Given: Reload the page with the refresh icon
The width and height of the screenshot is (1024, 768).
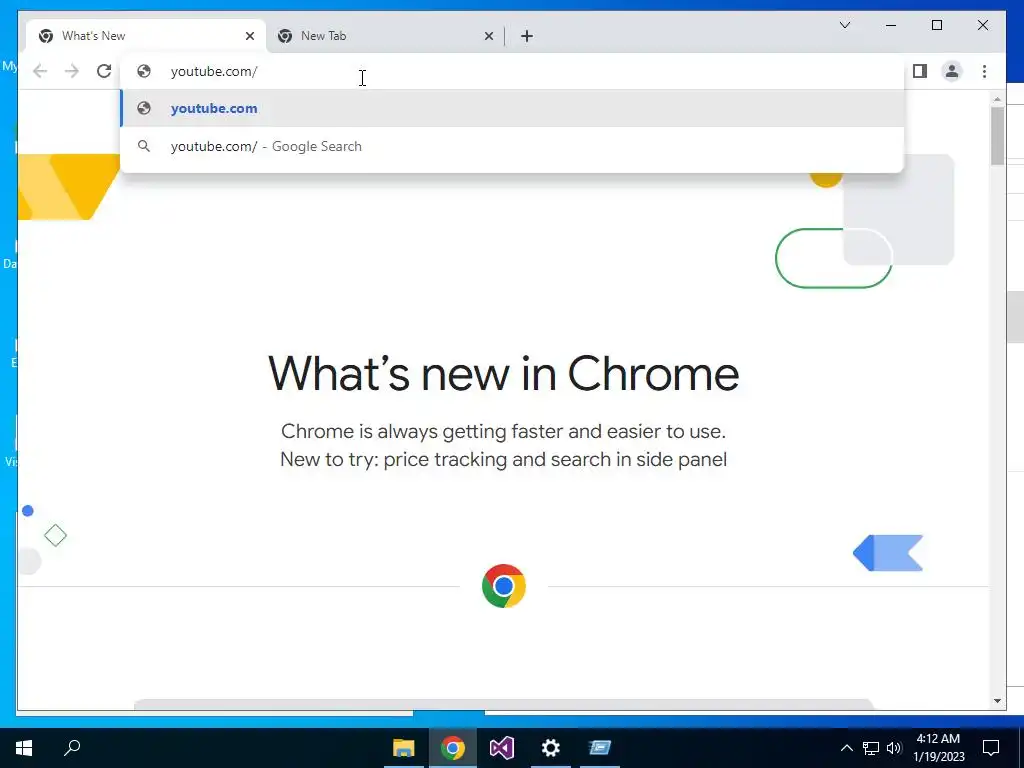Looking at the screenshot, I should click(104, 71).
